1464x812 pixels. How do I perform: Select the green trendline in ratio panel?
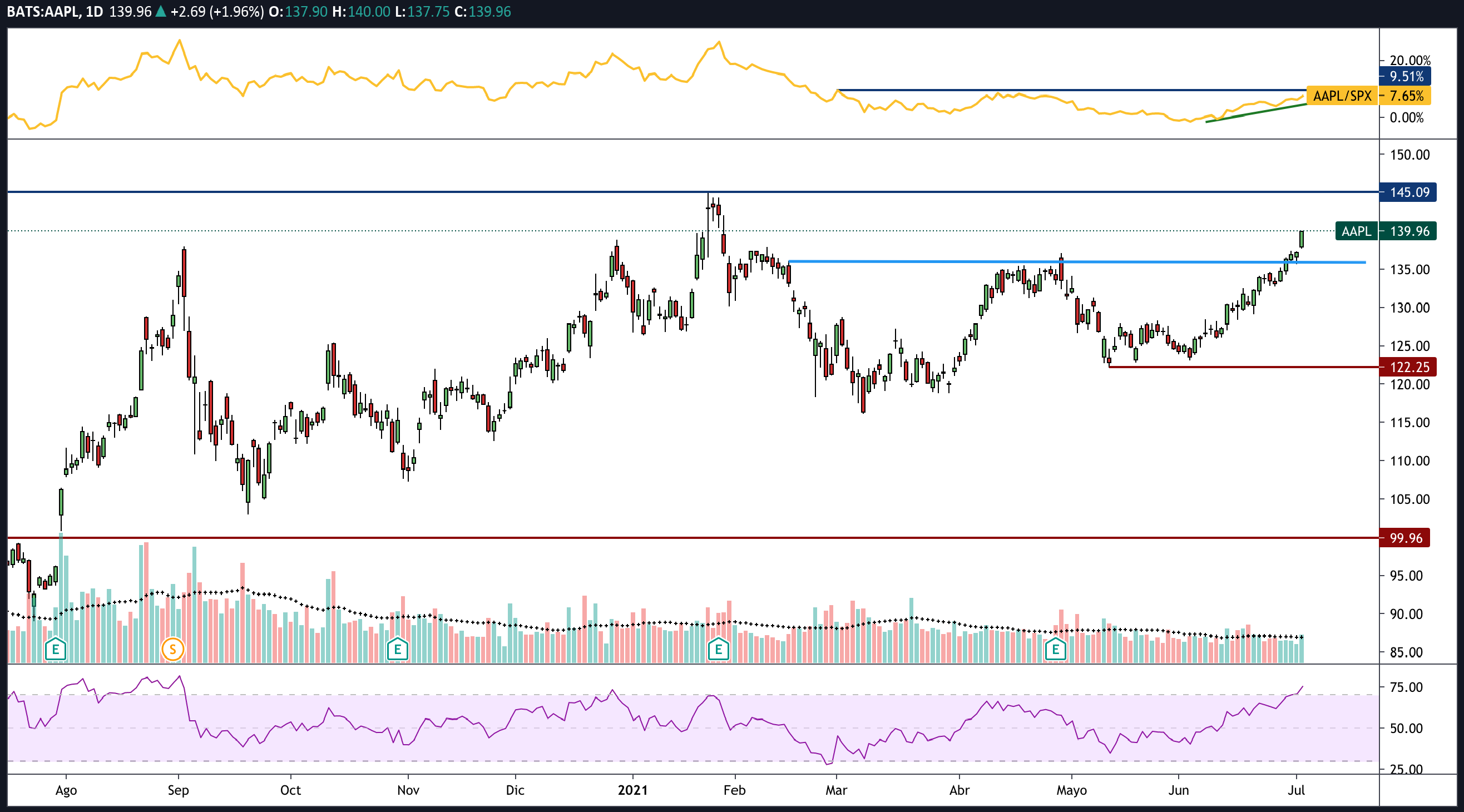pos(1256,112)
